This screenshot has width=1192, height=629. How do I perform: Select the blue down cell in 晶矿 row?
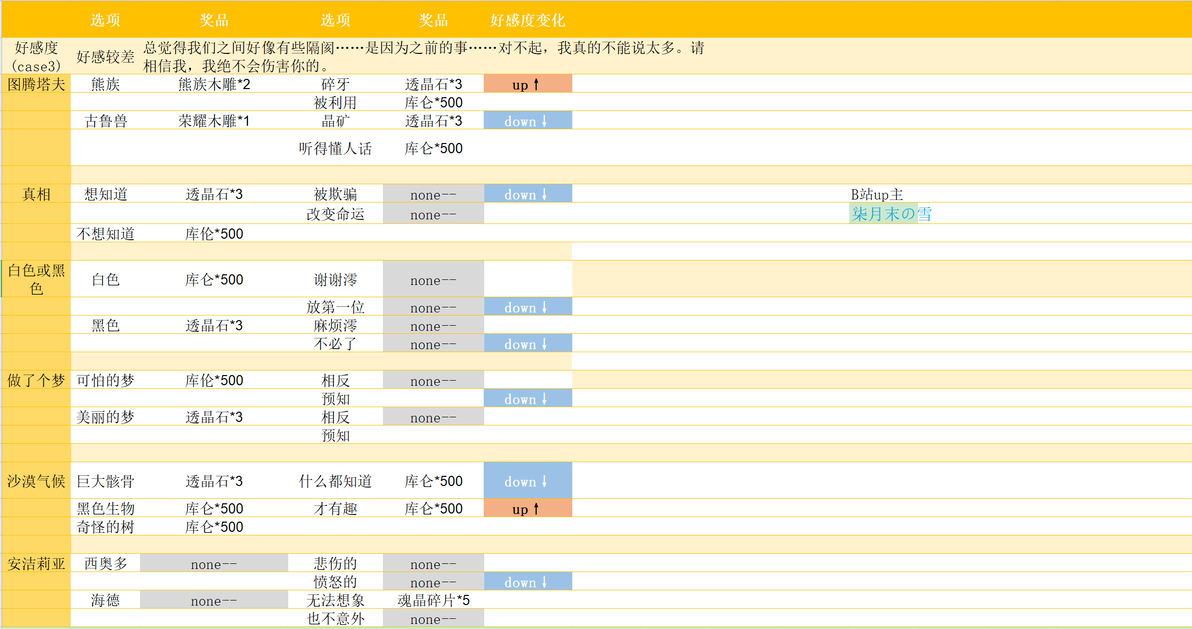[528, 120]
